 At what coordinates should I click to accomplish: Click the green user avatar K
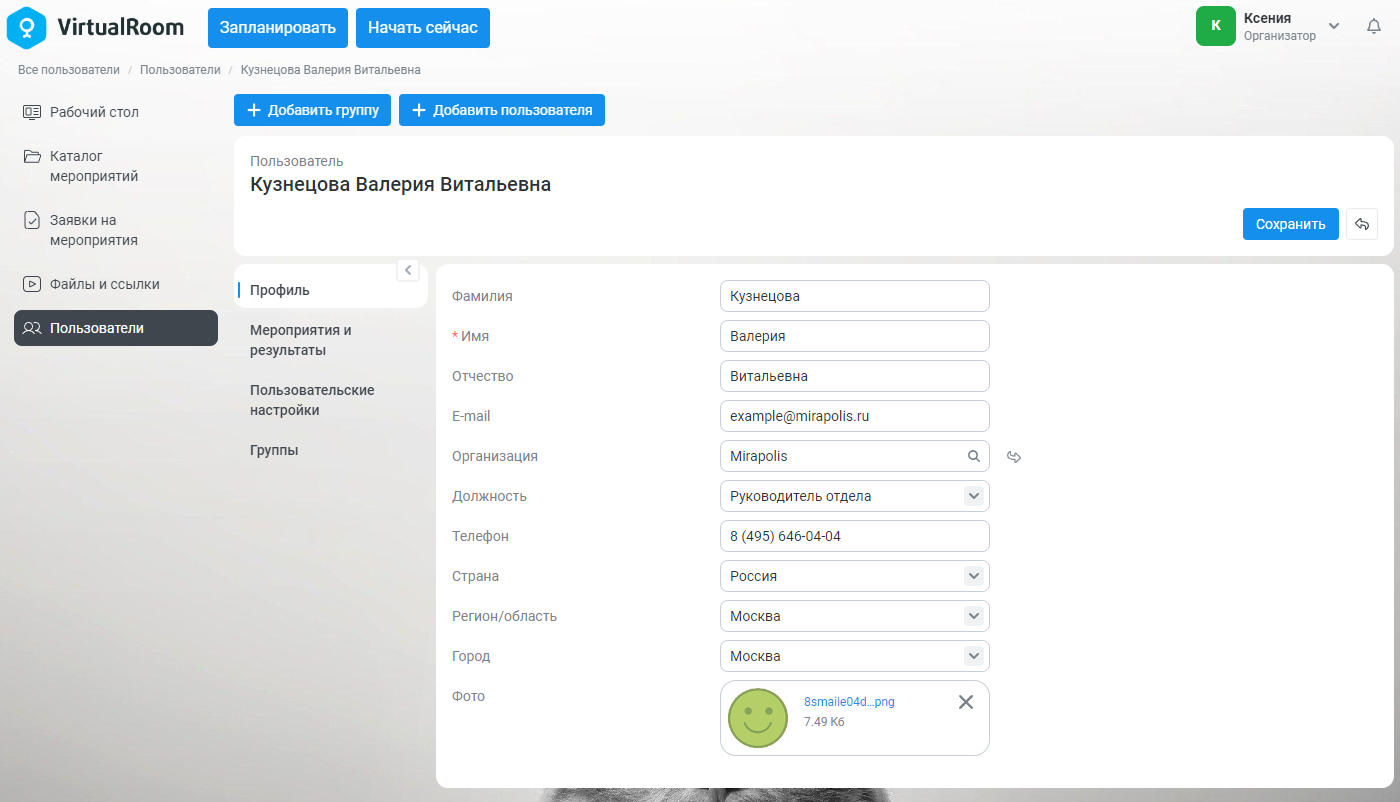point(1216,26)
